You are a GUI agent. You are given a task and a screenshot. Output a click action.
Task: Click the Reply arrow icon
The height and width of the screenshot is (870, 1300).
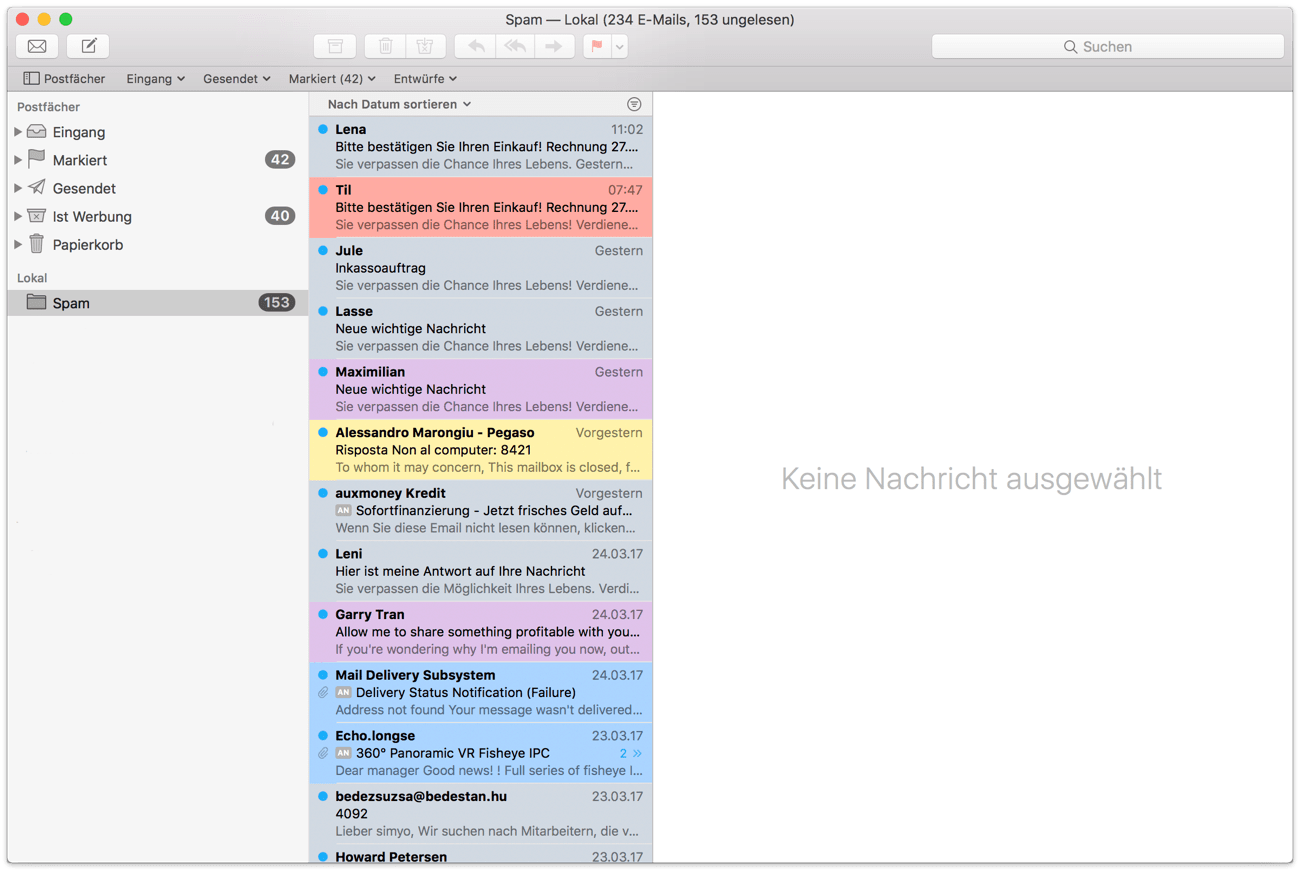(x=476, y=46)
